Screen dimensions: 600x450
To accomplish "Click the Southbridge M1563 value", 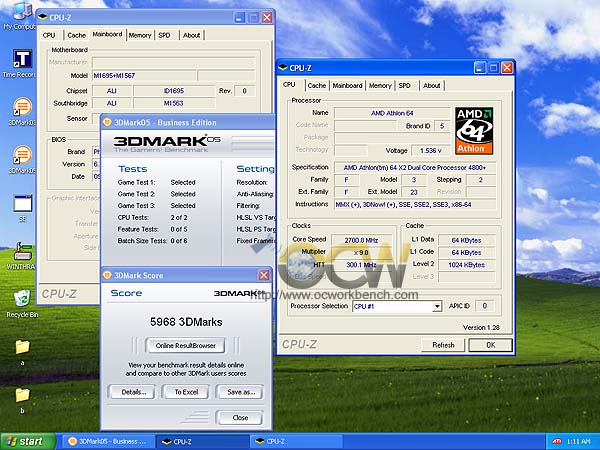I will [174, 103].
